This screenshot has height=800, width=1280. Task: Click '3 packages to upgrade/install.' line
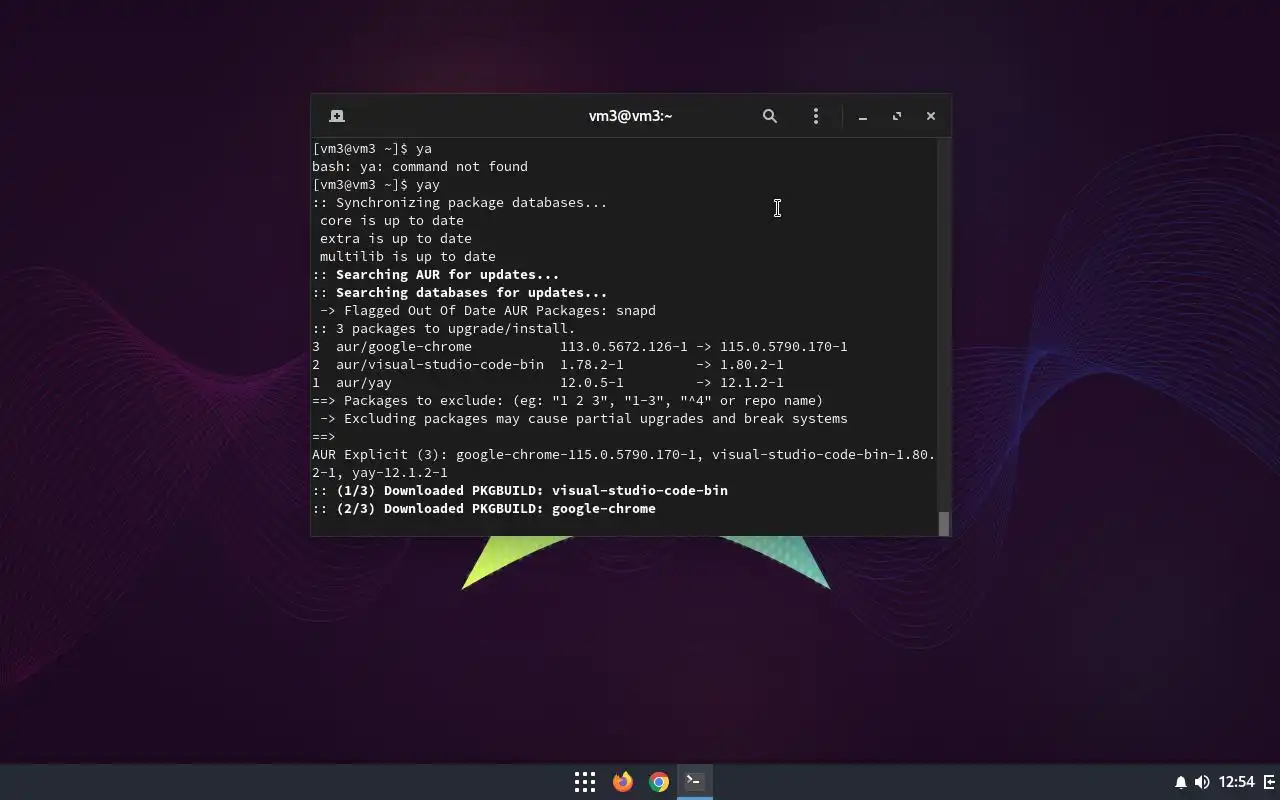(x=444, y=329)
